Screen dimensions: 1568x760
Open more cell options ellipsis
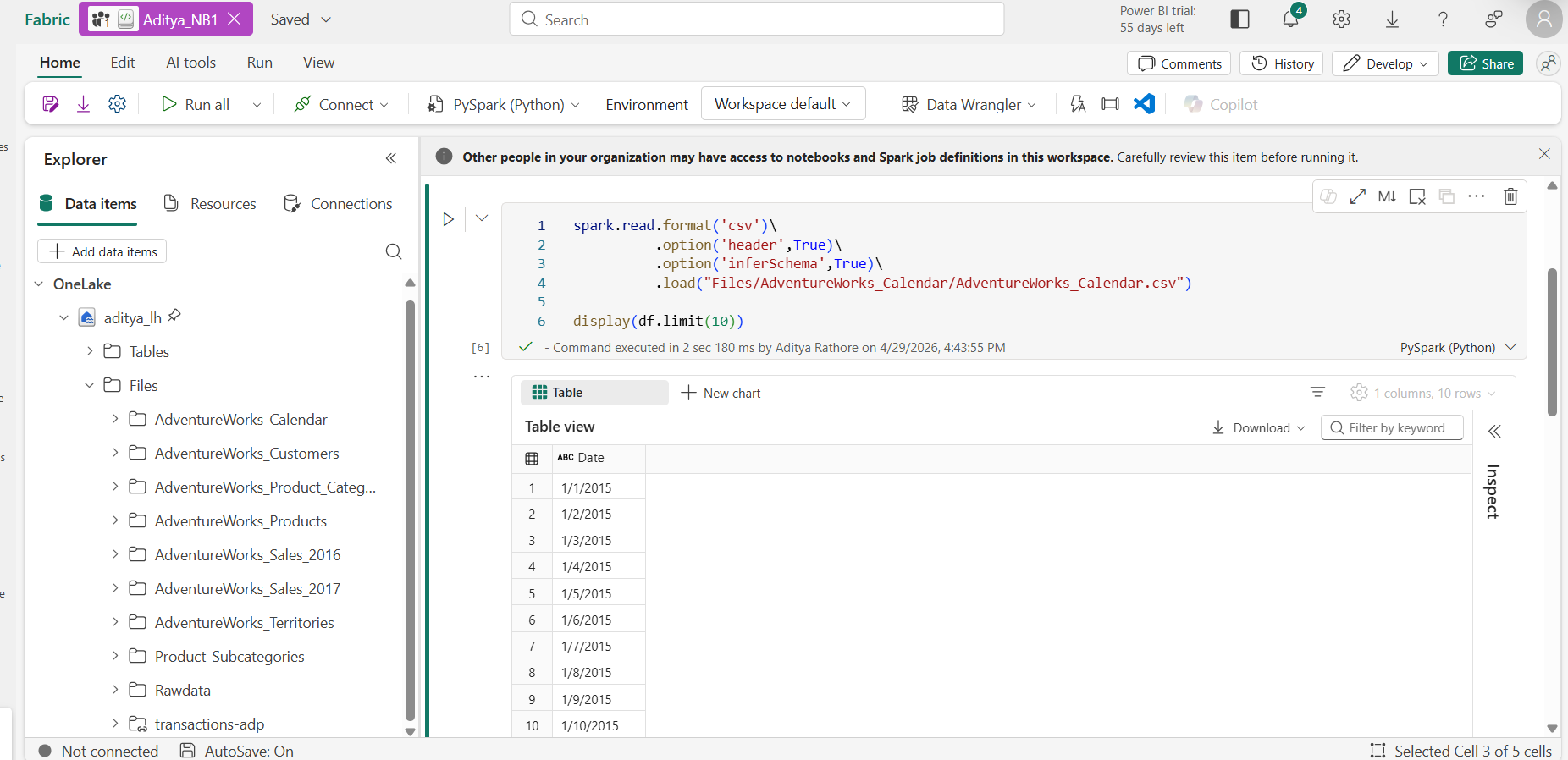click(x=1477, y=196)
